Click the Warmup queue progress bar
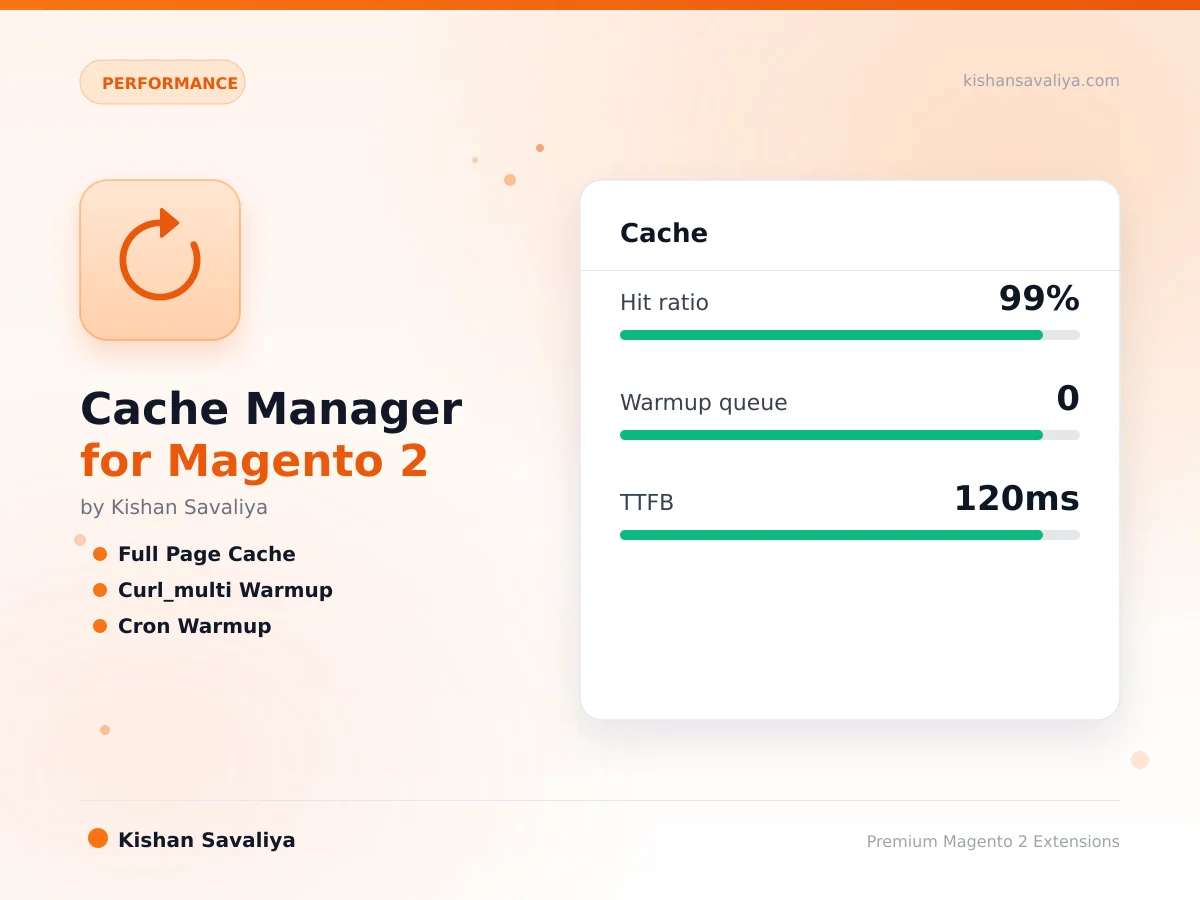 850,435
